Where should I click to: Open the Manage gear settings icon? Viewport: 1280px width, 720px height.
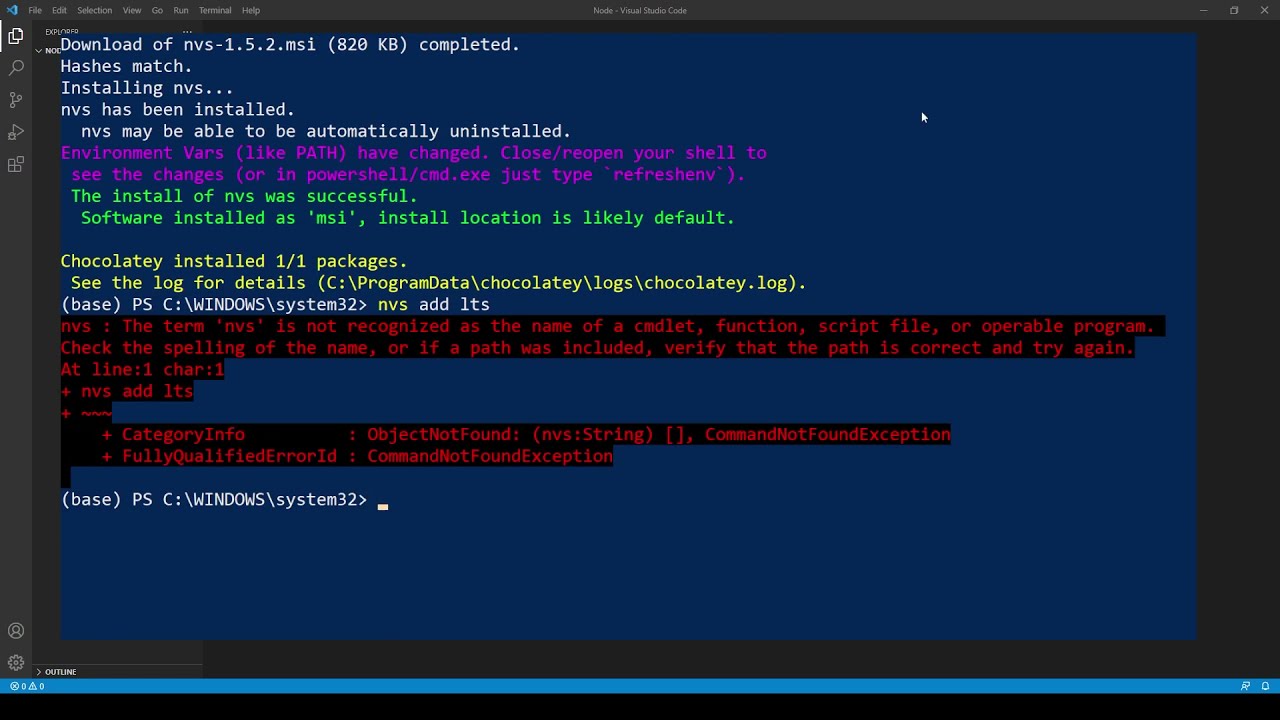(16, 662)
